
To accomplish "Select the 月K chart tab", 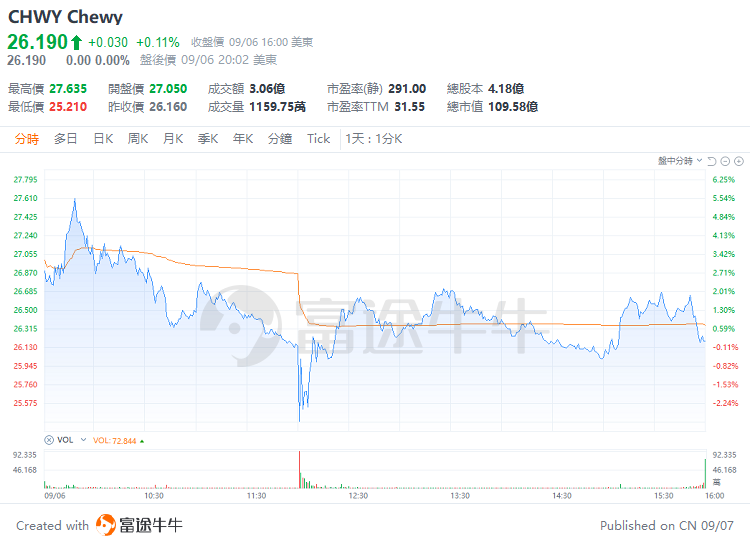I will (173, 139).
